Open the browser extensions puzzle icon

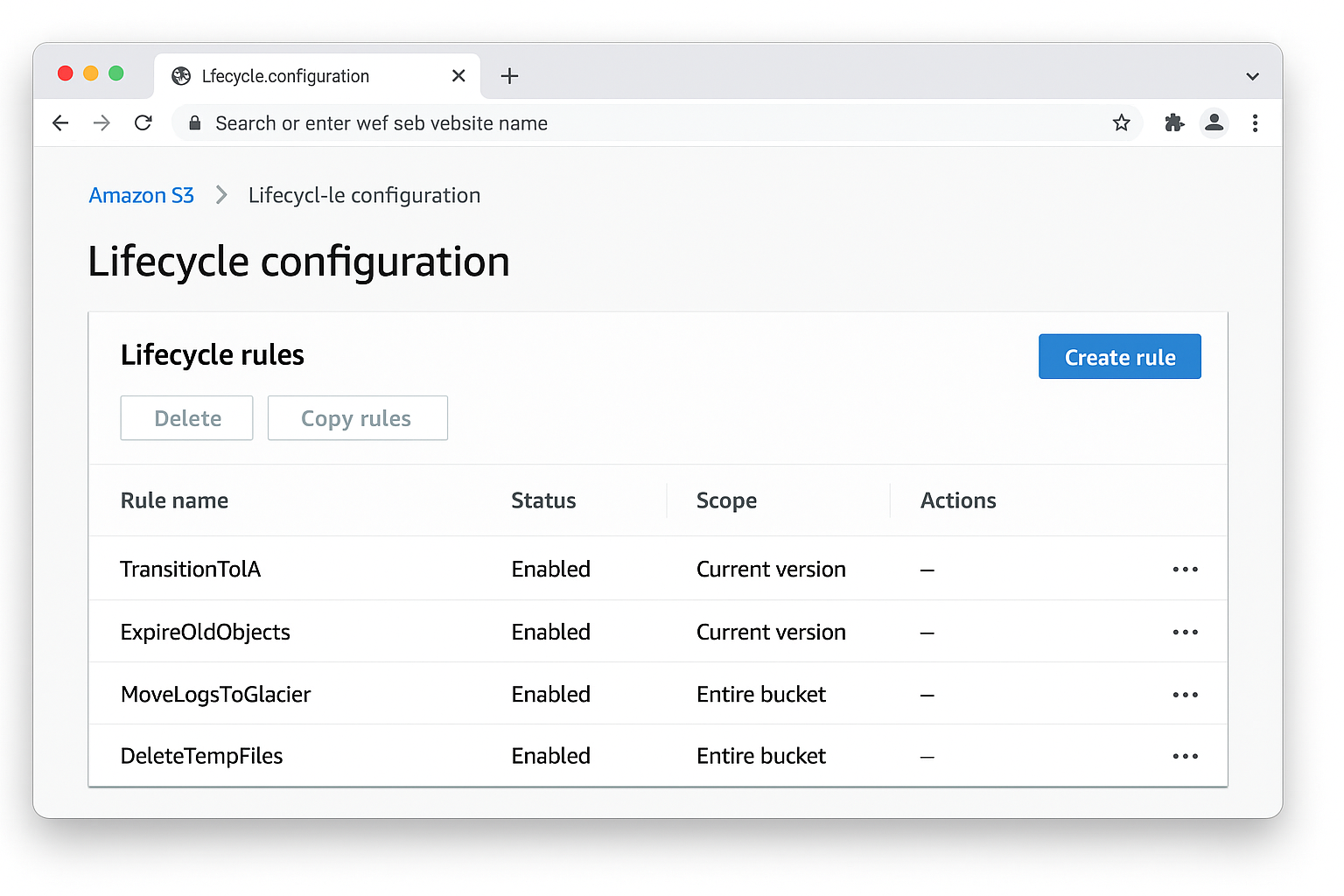click(1173, 122)
